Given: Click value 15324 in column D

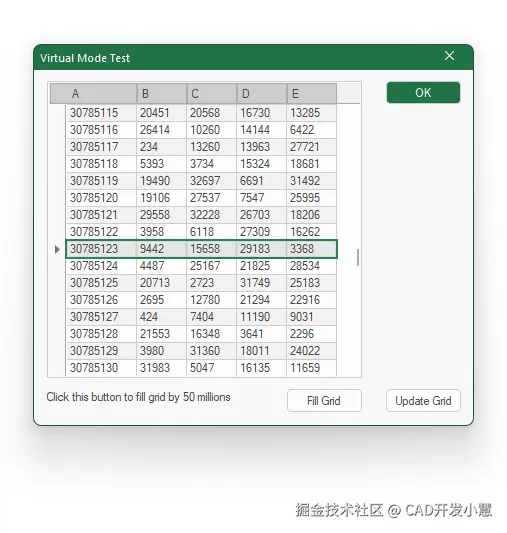Looking at the screenshot, I should pos(261,164).
